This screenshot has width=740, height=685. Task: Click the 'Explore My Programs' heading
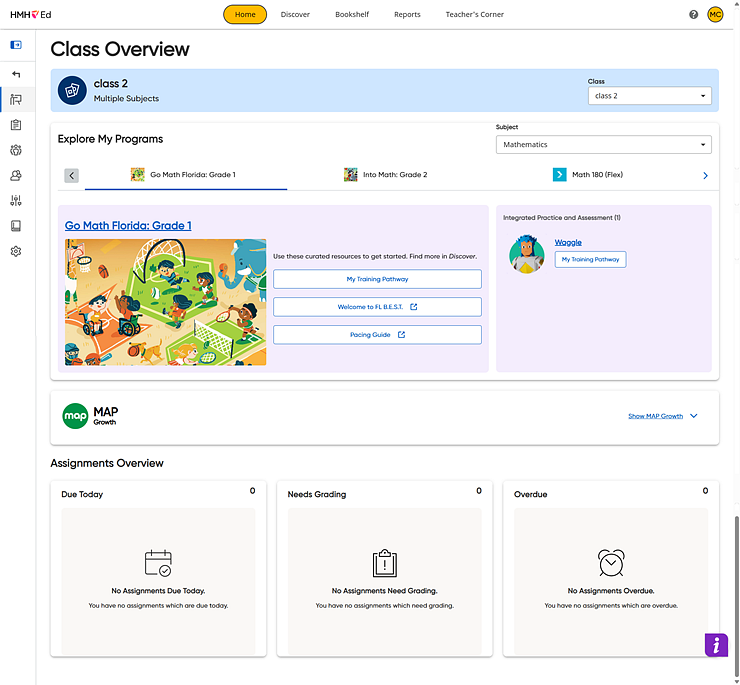[x=110, y=139]
